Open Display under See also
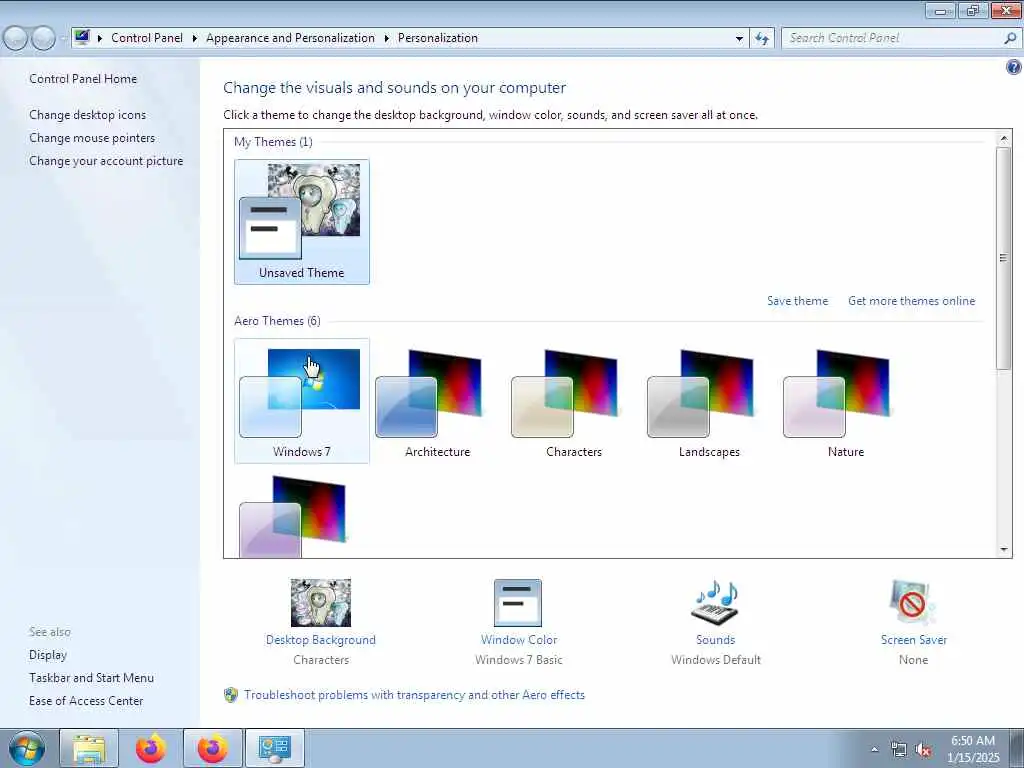Screen dimensions: 1024x768 48,655
